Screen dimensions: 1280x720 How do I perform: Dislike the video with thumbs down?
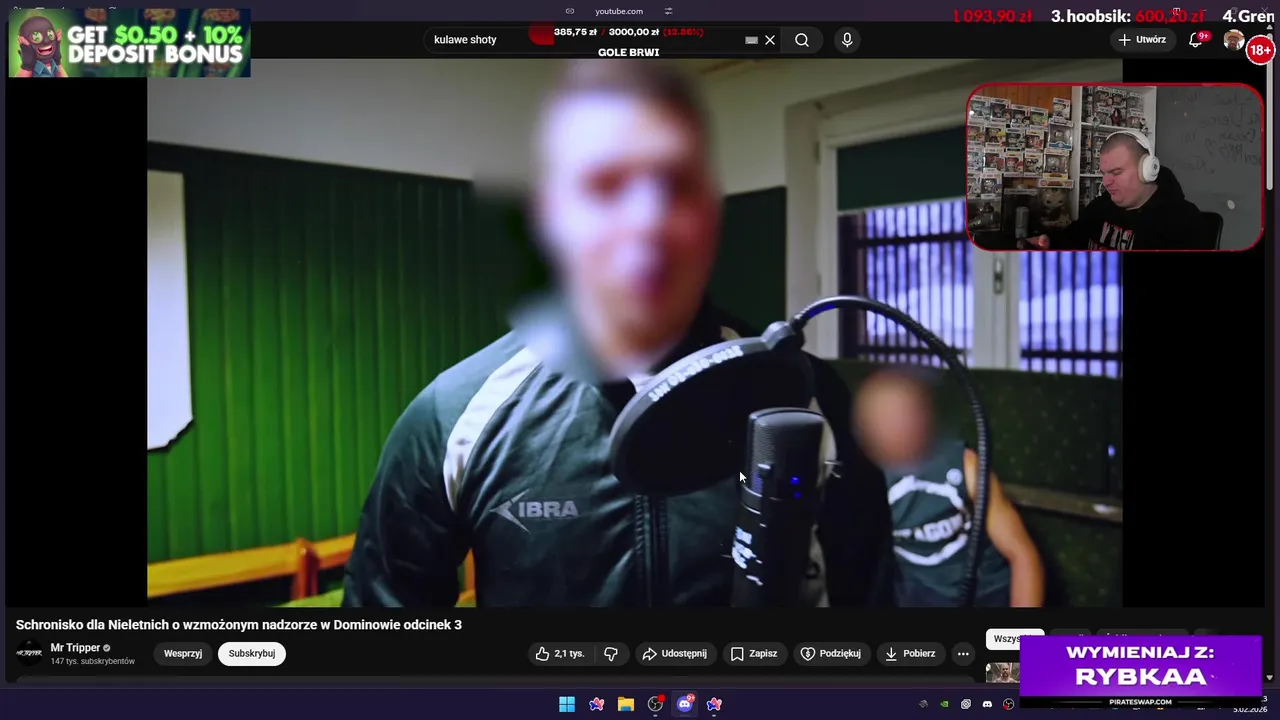(611, 654)
